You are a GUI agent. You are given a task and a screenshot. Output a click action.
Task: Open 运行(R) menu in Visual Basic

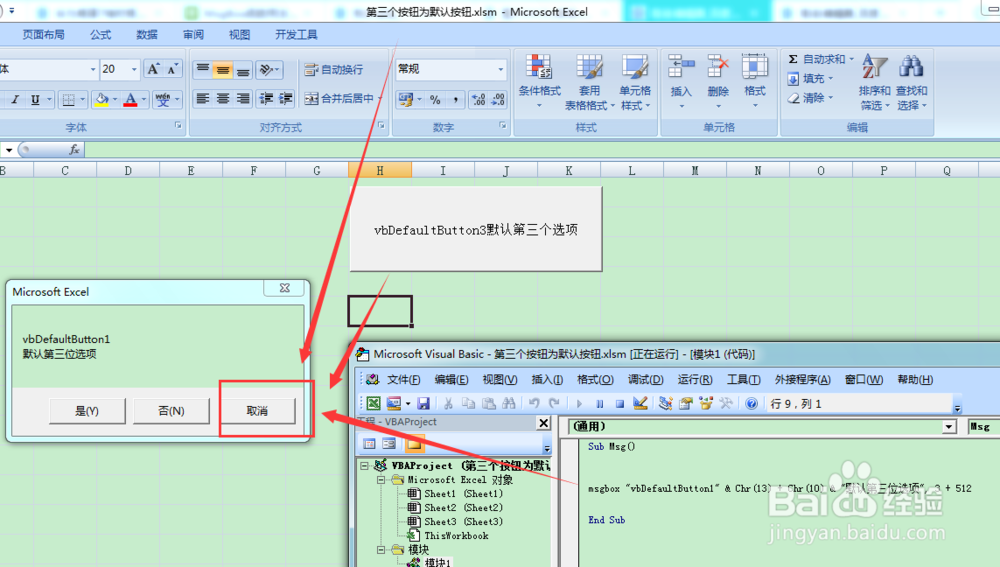[695, 379]
